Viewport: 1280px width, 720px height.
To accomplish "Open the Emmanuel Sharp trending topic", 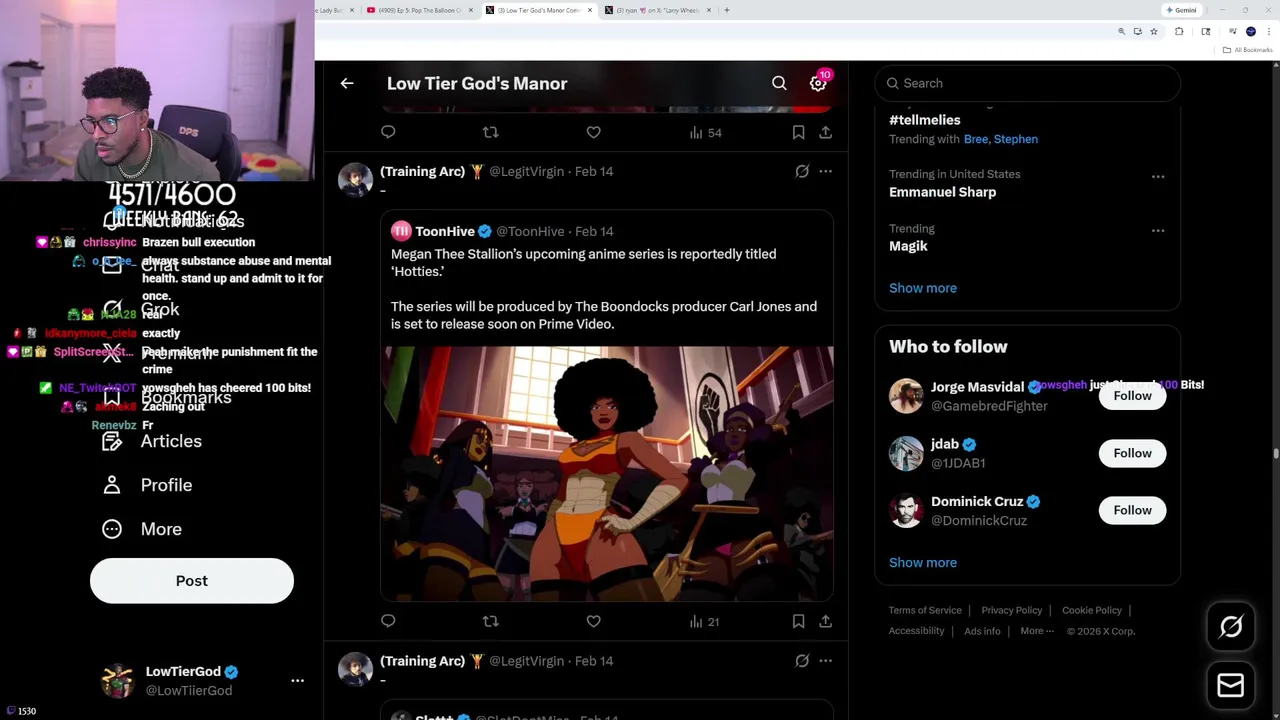I will 942,192.
